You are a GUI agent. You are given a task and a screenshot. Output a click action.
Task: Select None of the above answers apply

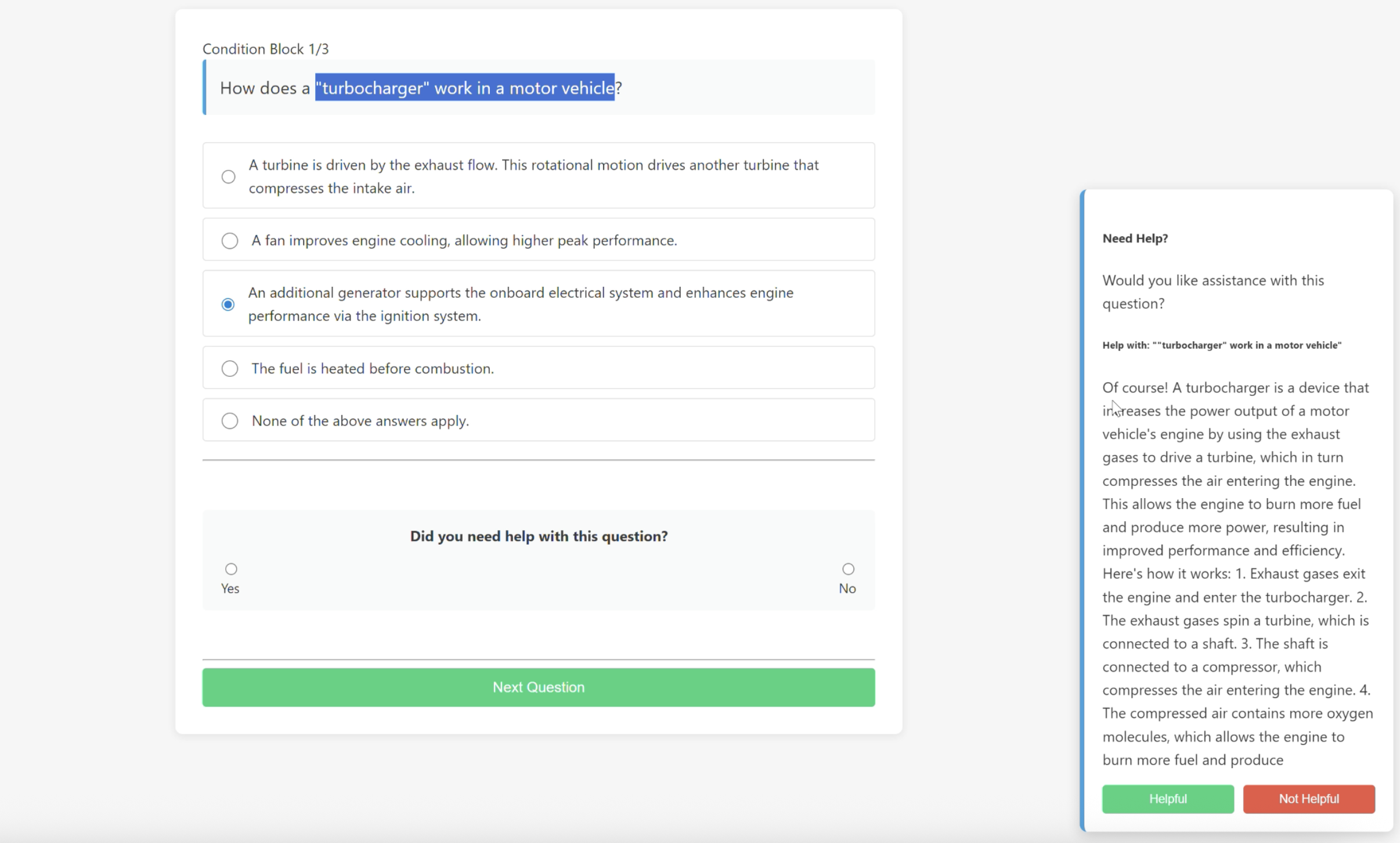[x=229, y=421]
